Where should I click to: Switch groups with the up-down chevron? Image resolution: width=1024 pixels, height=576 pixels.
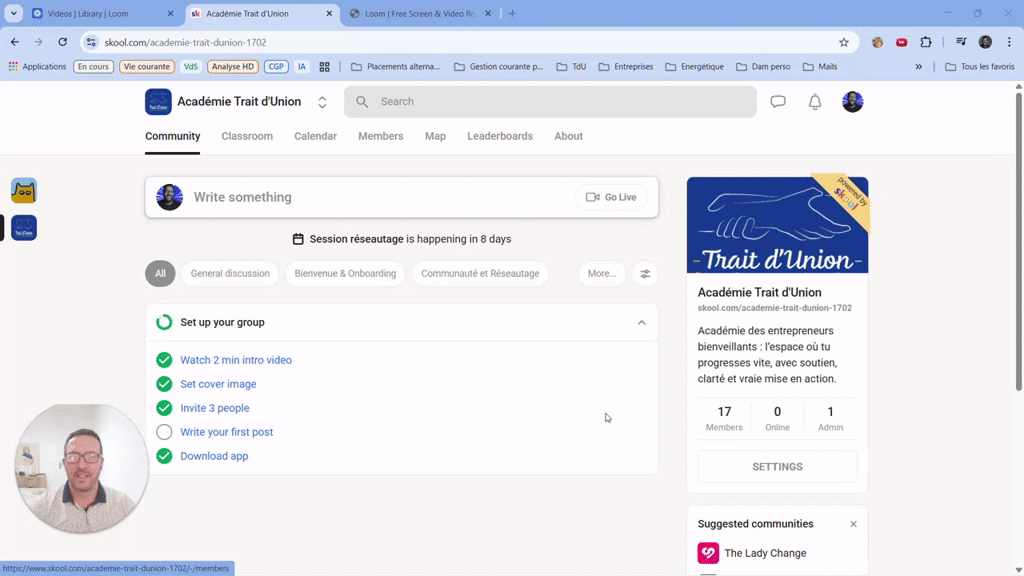(322, 102)
